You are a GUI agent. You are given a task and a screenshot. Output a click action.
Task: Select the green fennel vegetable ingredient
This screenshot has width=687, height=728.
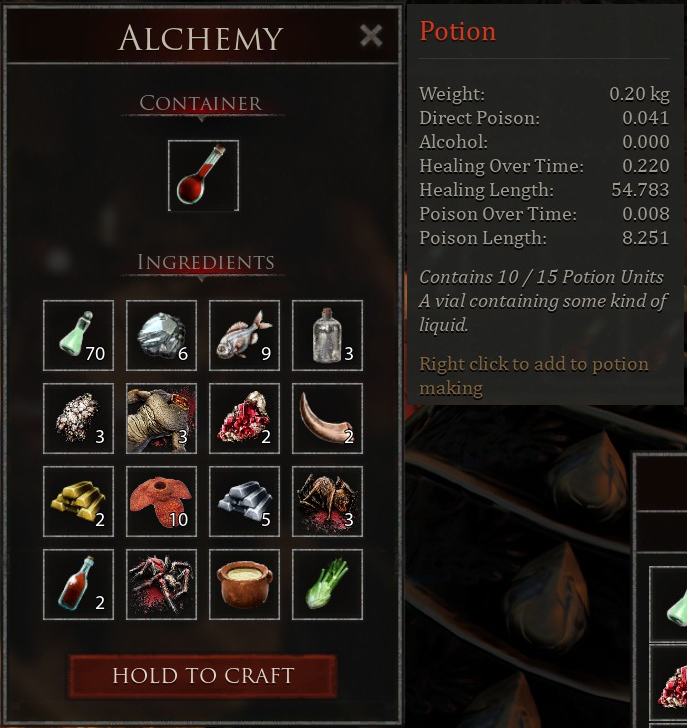tap(327, 585)
